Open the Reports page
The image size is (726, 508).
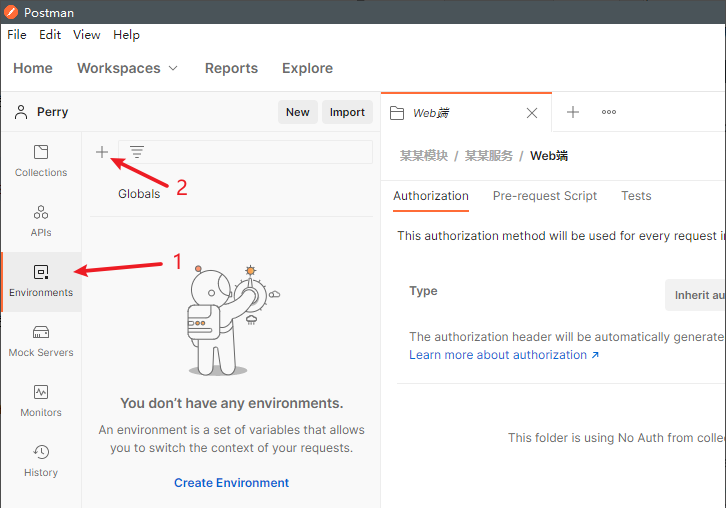pyautogui.click(x=231, y=69)
